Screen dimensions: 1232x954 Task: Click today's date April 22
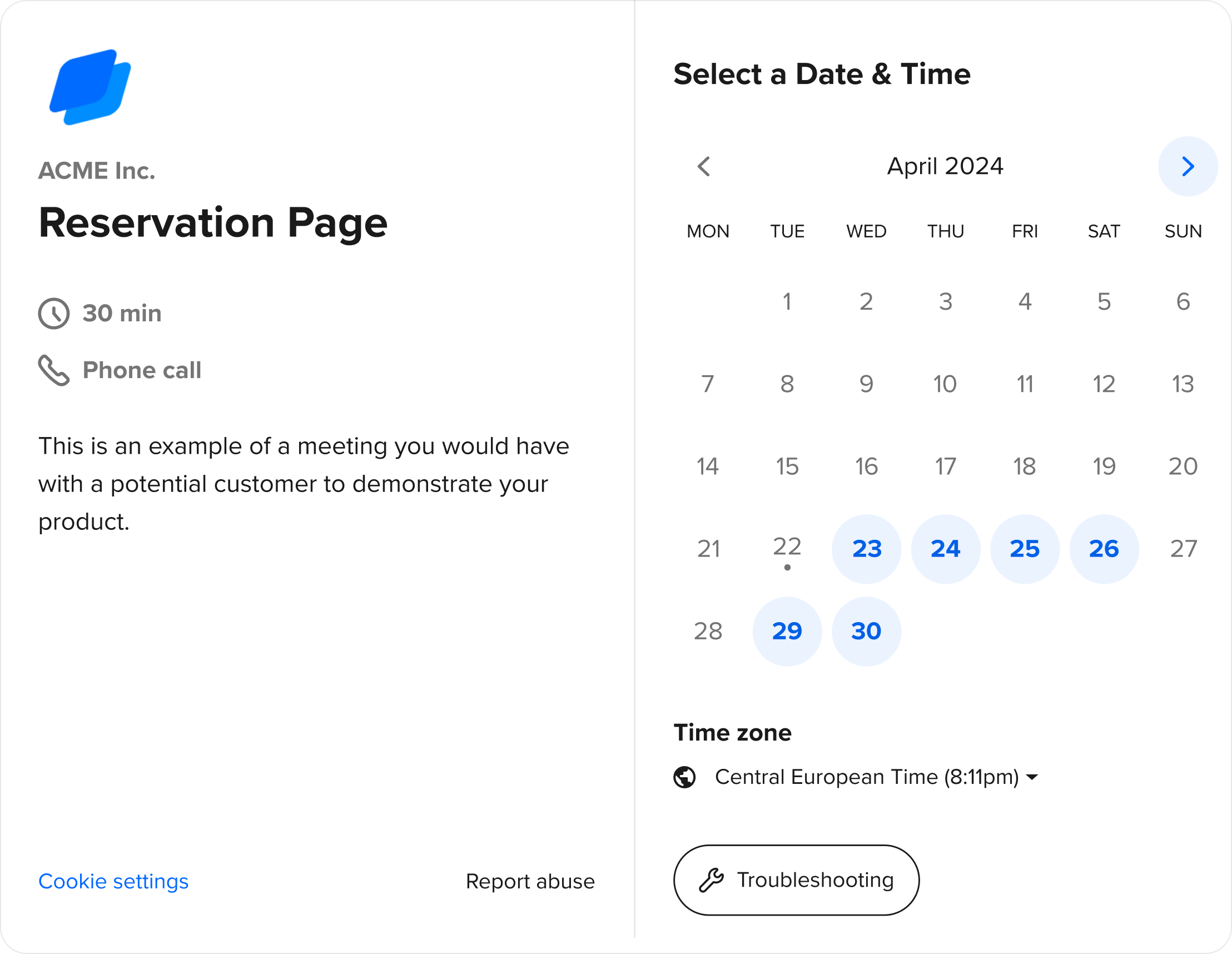pos(787,548)
